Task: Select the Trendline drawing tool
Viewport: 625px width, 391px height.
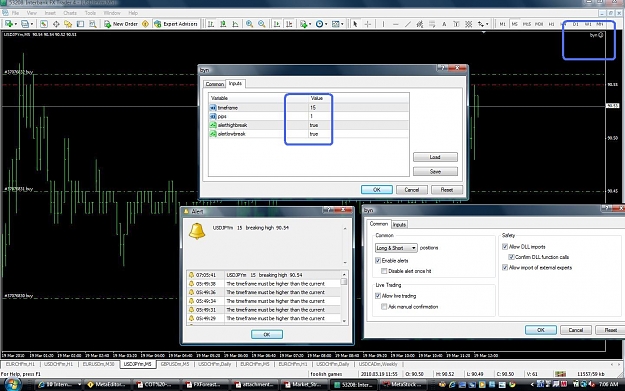Action: 407,24
